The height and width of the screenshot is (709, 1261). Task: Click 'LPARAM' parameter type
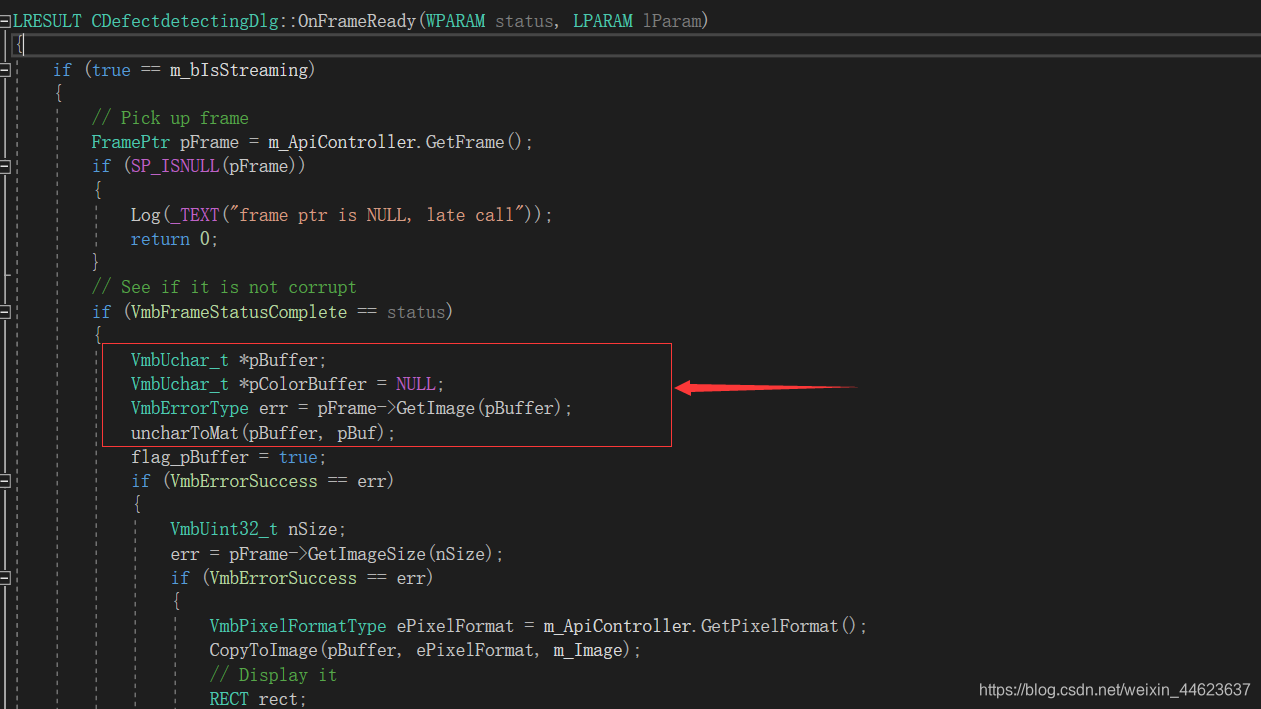tap(602, 21)
